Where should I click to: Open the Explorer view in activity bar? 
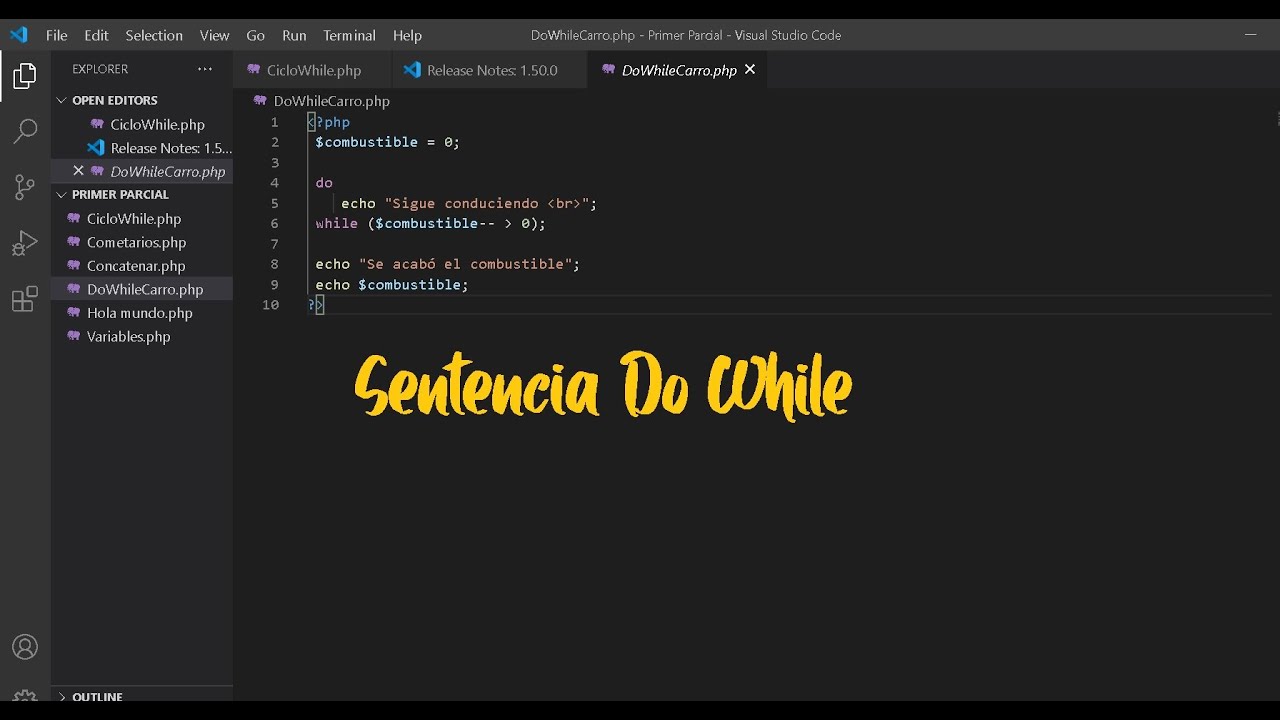[x=25, y=76]
